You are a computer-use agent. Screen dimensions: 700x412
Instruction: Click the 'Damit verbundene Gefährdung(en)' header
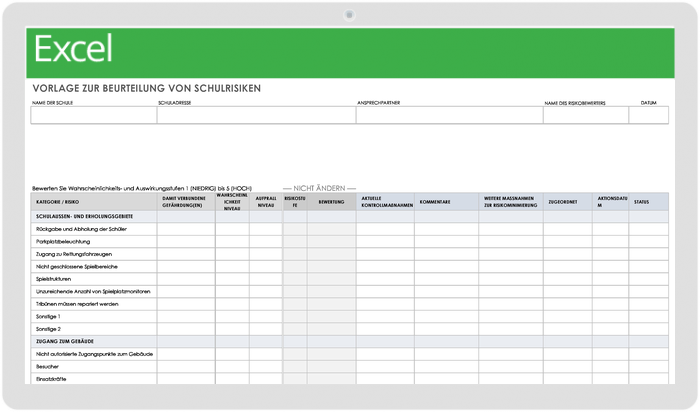[x=186, y=202]
